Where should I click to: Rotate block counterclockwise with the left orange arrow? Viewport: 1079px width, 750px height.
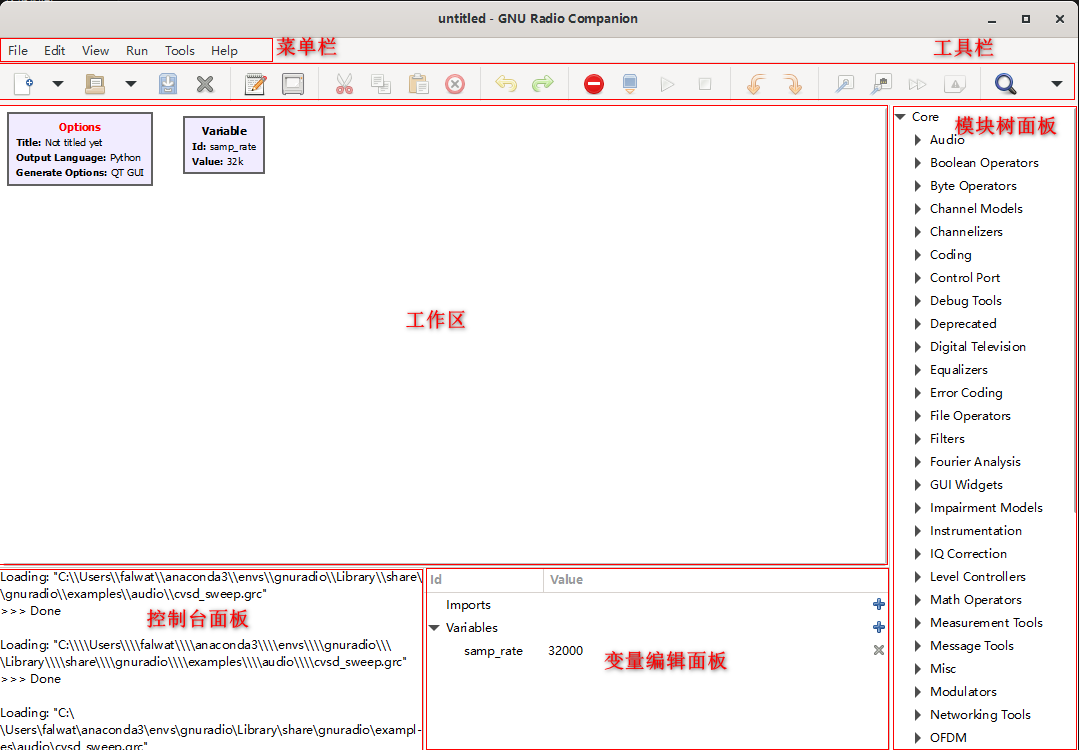(756, 84)
